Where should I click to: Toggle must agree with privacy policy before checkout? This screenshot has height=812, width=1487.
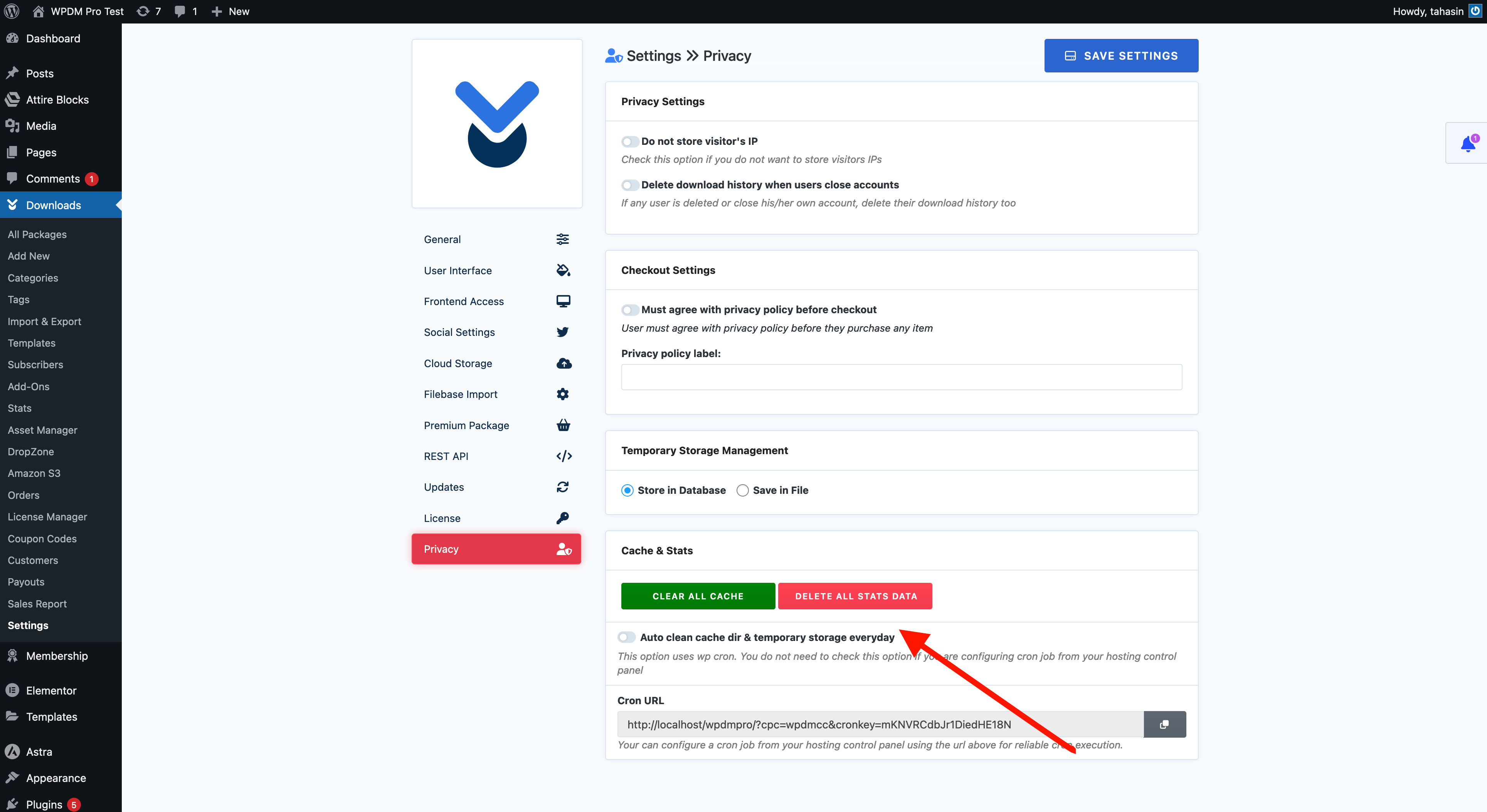(630, 310)
